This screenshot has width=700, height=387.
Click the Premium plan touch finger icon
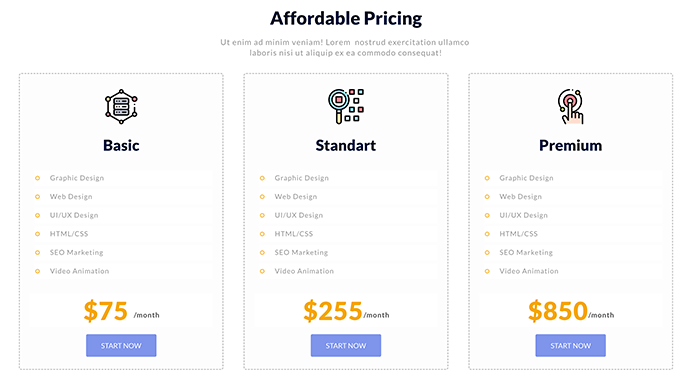pos(571,107)
